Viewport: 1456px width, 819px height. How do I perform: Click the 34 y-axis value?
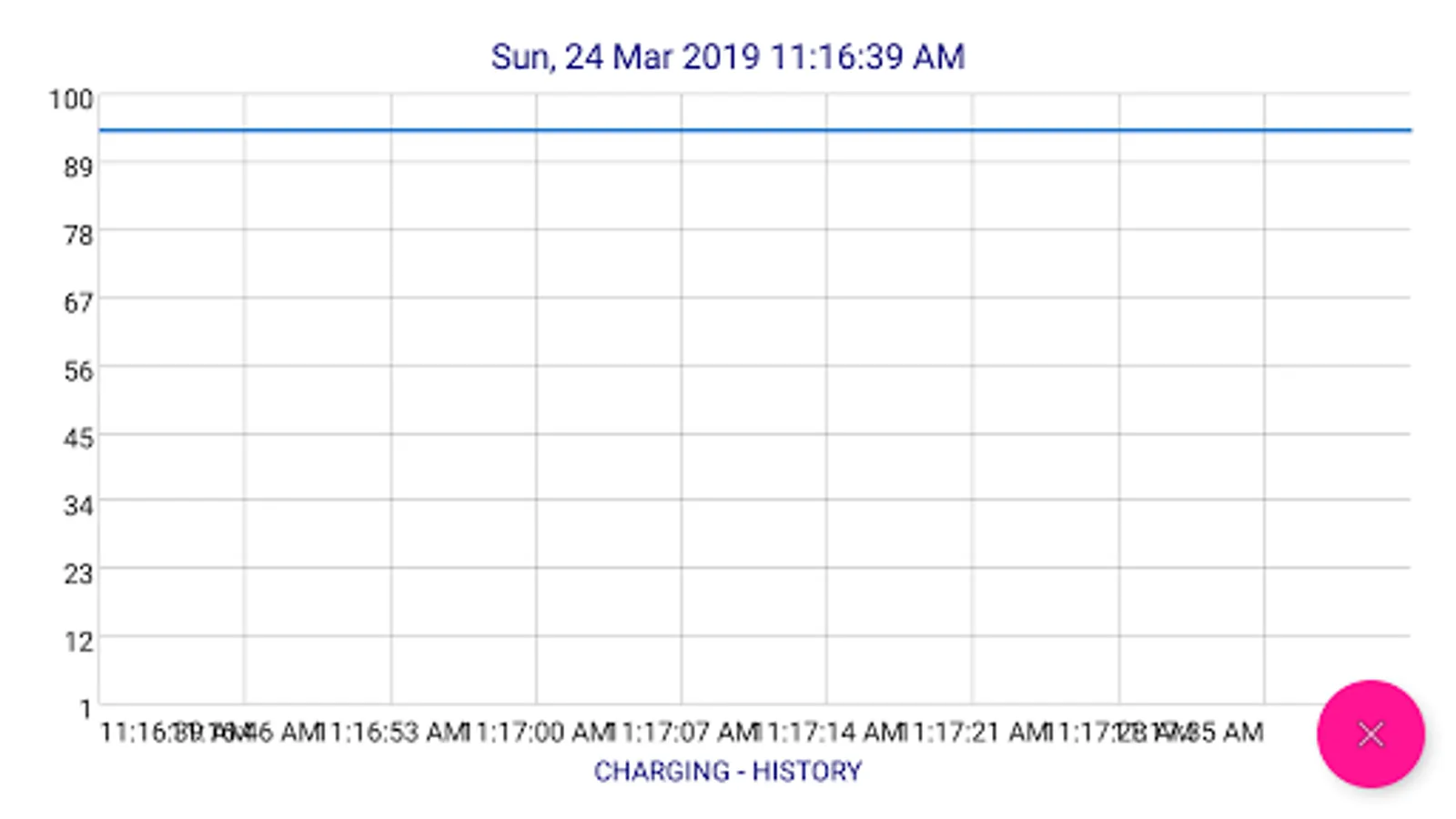coord(78,506)
